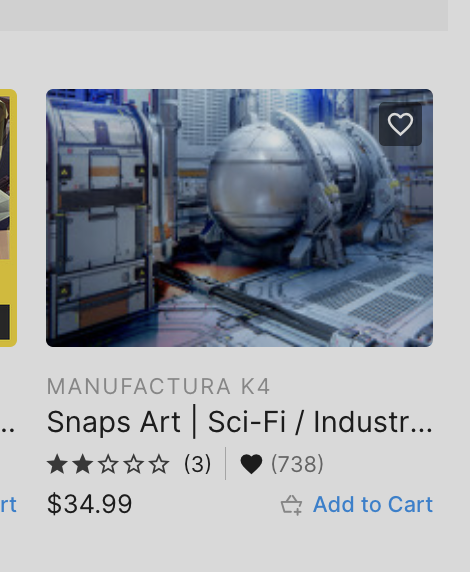
Task: Click the first filled rating star
Action: coord(58,464)
